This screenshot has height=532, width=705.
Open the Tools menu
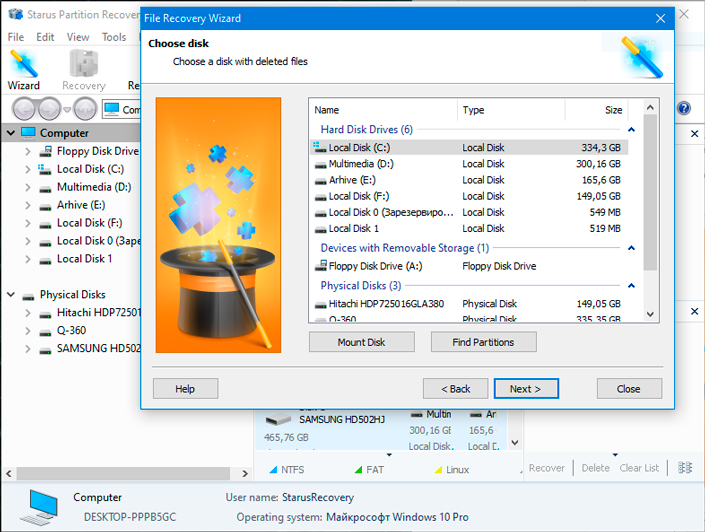pyautogui.click(x=114, y=37)
